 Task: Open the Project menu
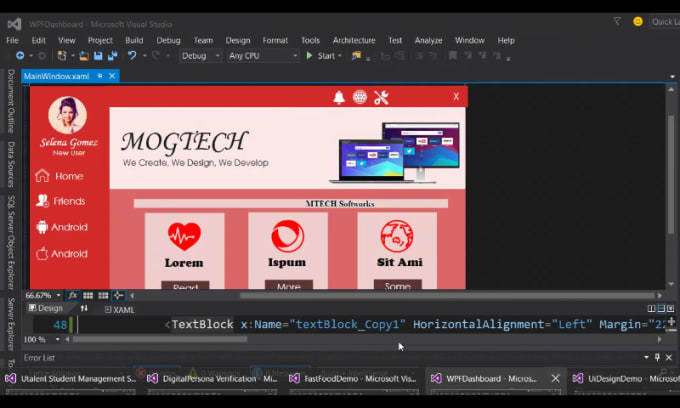[100, 40]
